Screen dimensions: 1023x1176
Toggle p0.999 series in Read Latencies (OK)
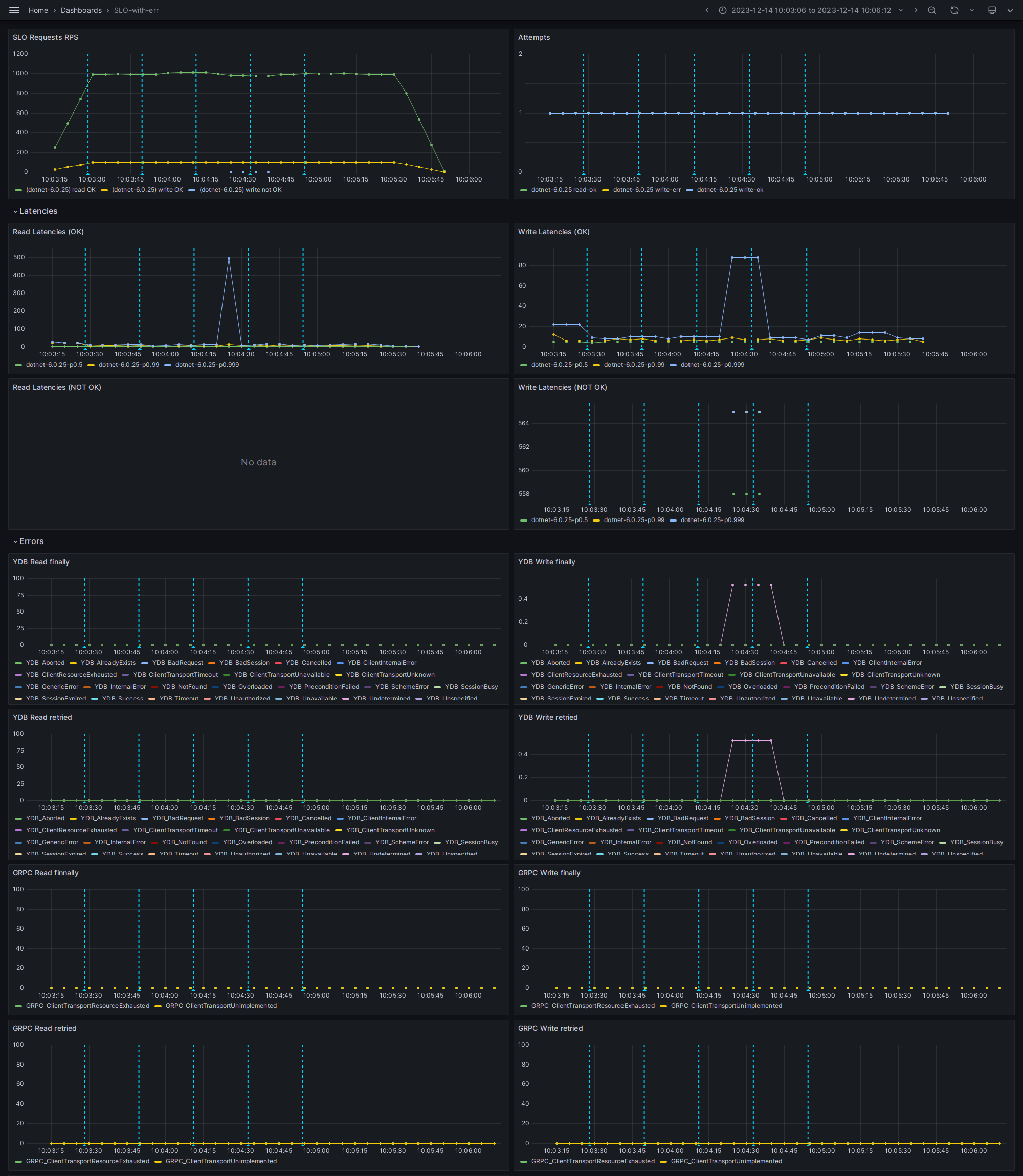[x=207, y=365]
